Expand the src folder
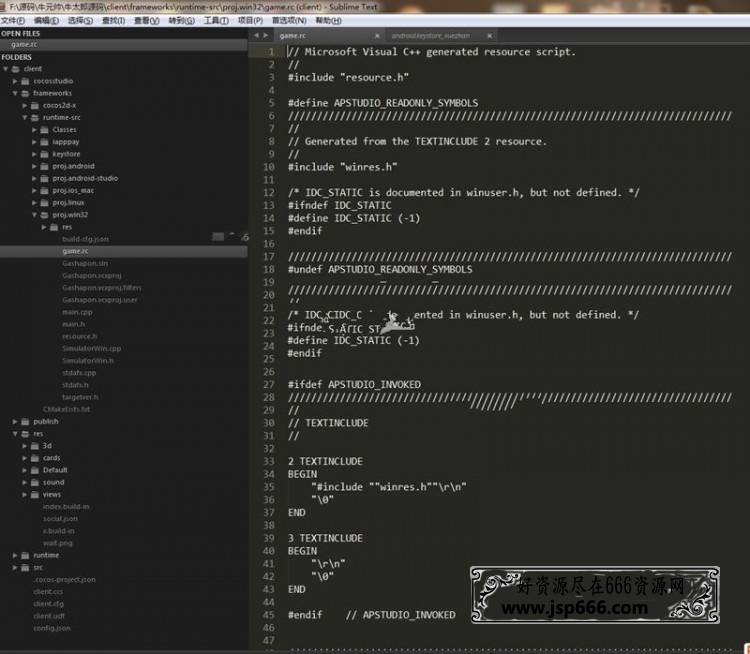Image resolution: width=750 pixels, height=654 pixels. coord(15,567)
